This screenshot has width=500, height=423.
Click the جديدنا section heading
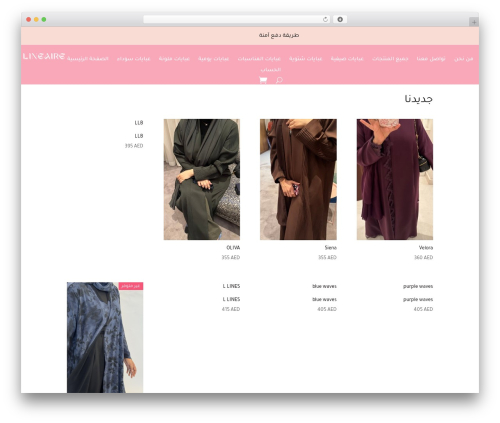419,99
